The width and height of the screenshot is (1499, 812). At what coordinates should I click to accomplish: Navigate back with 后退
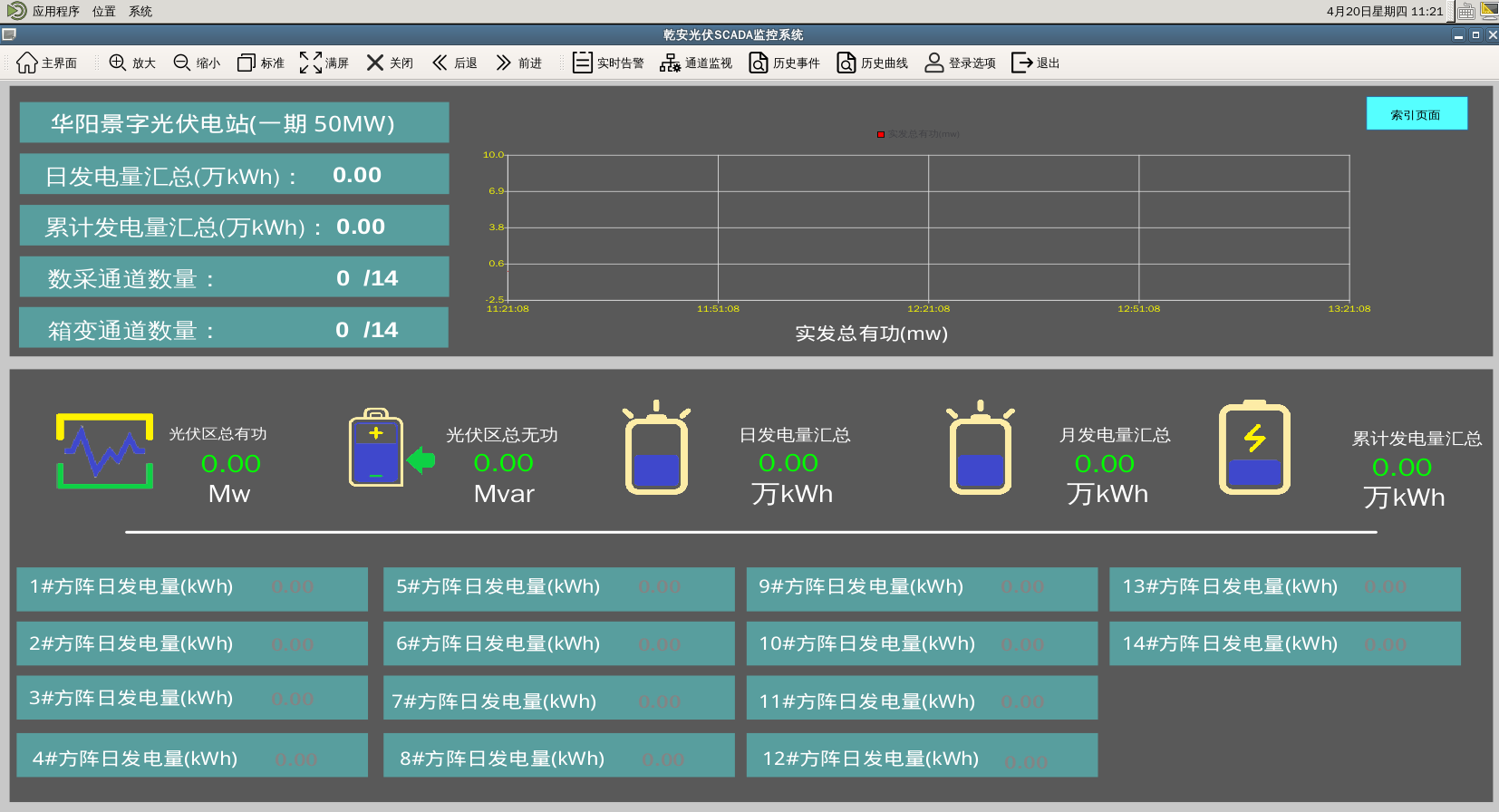tap(455, 63)
